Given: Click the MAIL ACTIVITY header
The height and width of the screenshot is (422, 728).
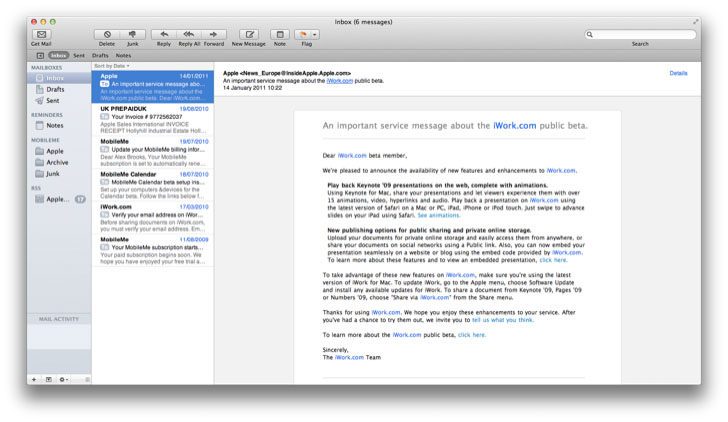Looking at the screenshot, I should (59, 319).
